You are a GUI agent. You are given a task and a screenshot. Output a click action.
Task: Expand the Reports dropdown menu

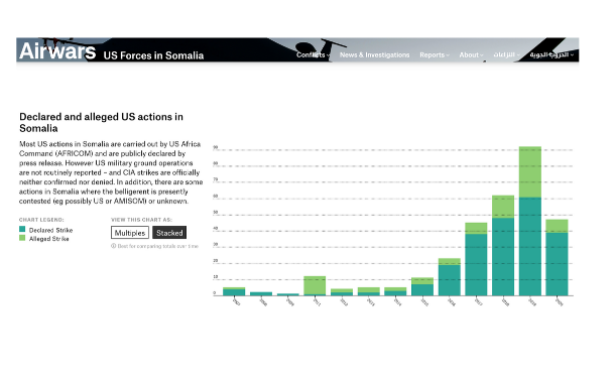tap(434, 55)
